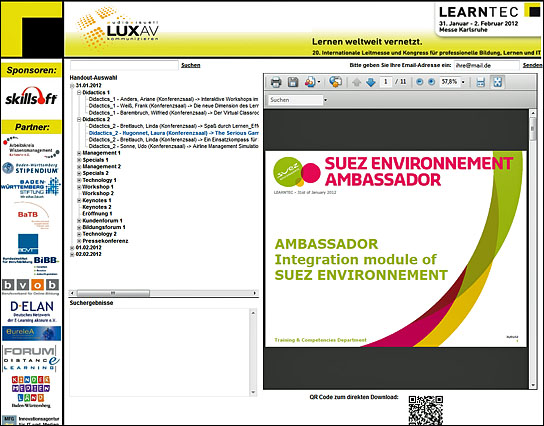The width and height of the screenshot is (544, 426).
Task: Expand the 02.02.2012 date node
Action: [72, 254]
